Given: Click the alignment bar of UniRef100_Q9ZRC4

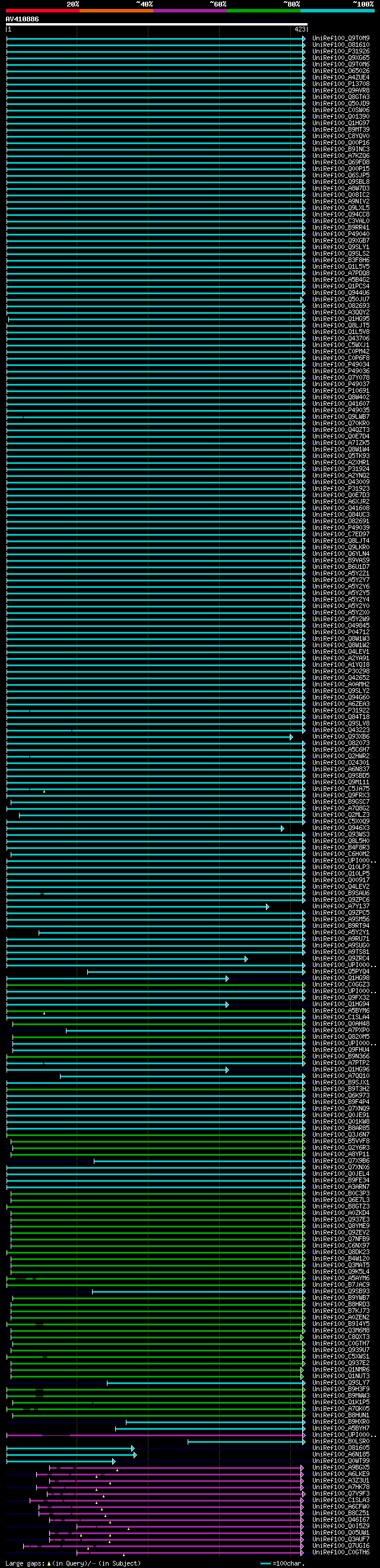Looking at the screenshot, I should 127,959.
